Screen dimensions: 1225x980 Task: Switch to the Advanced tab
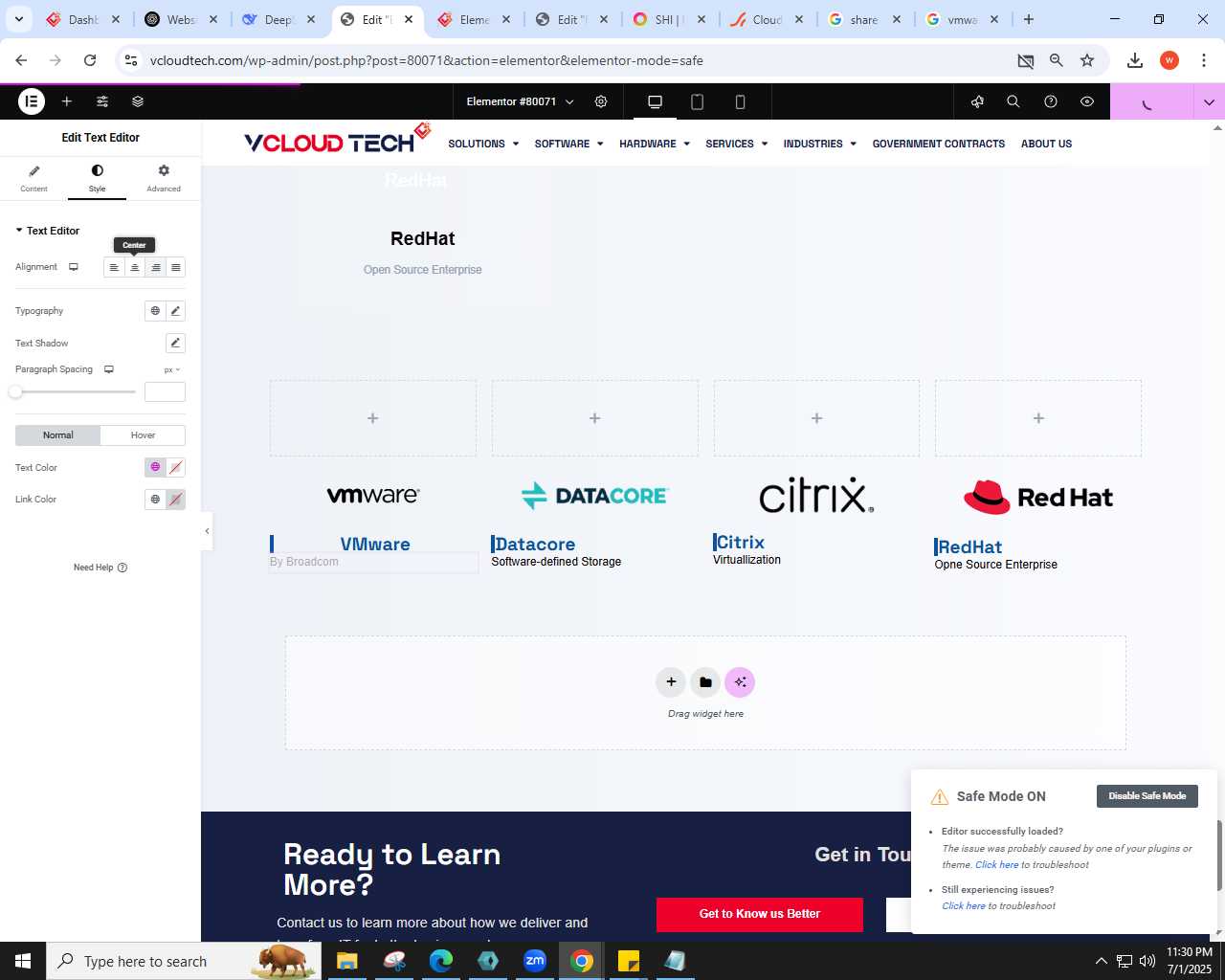164,178
